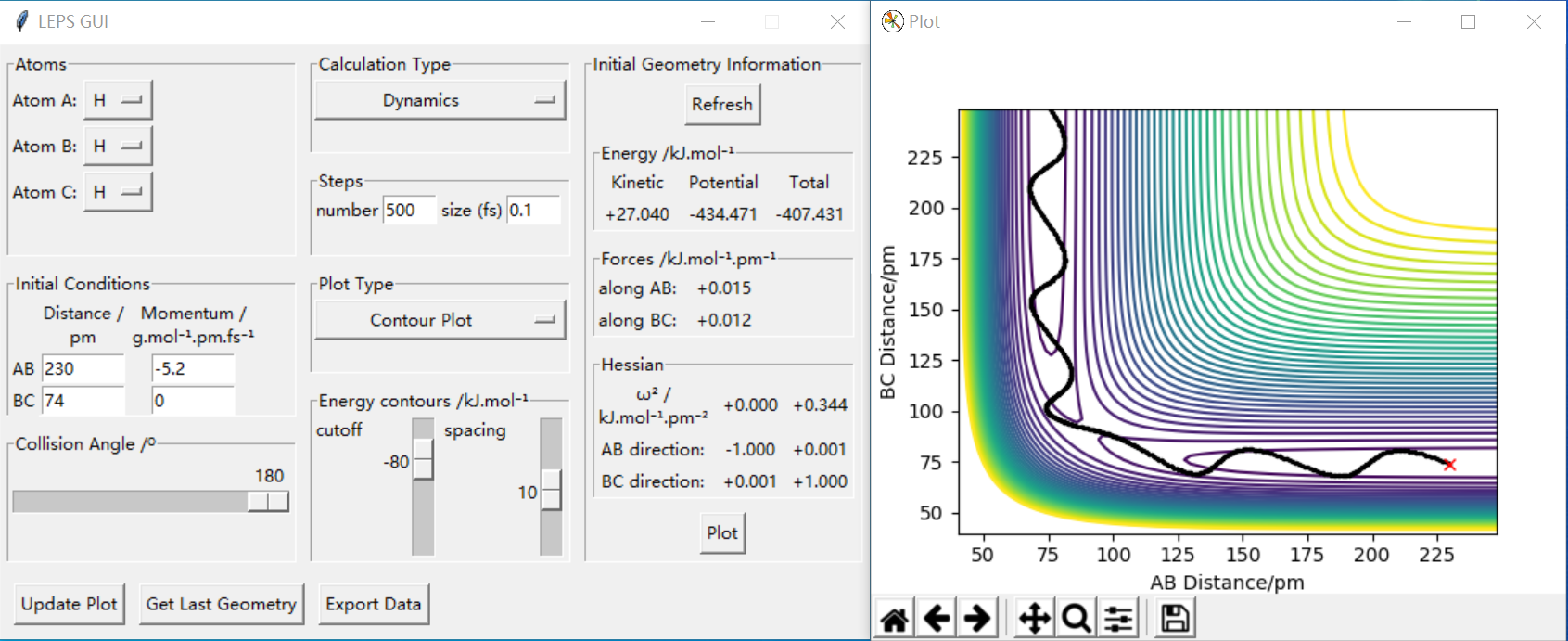The image size is (1568, 641).
Task: Click the Potential energy value -434.471
Action: coord(723,214)
